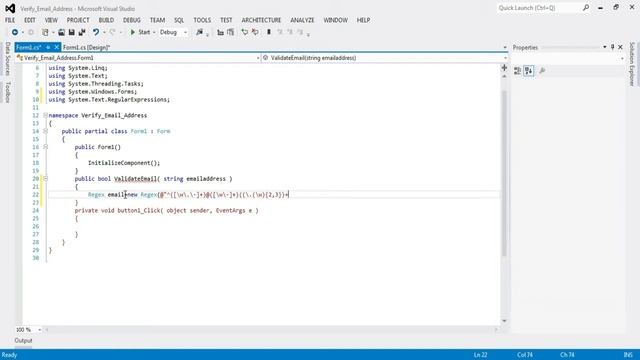Collapse the ValidateEmail method outlining block
640x360 pixels.
[45, 179]
